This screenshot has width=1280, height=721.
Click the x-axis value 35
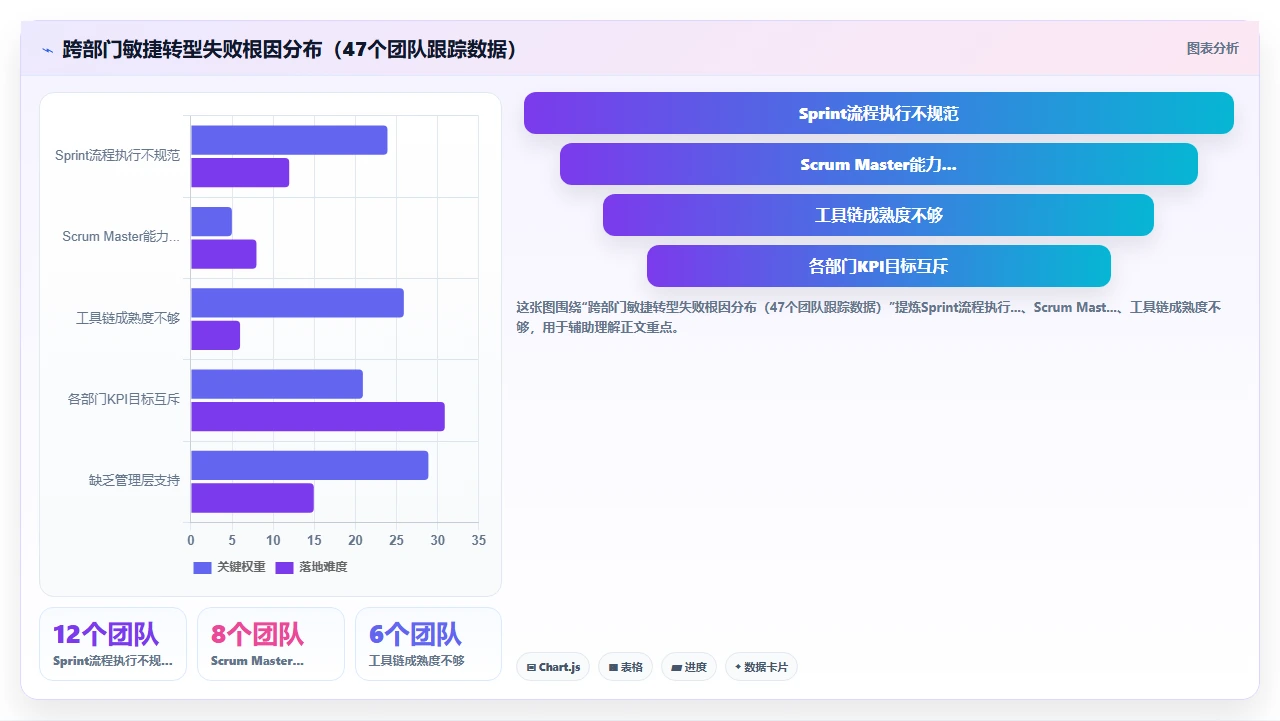pyautogui.click(x=478, y=541)
